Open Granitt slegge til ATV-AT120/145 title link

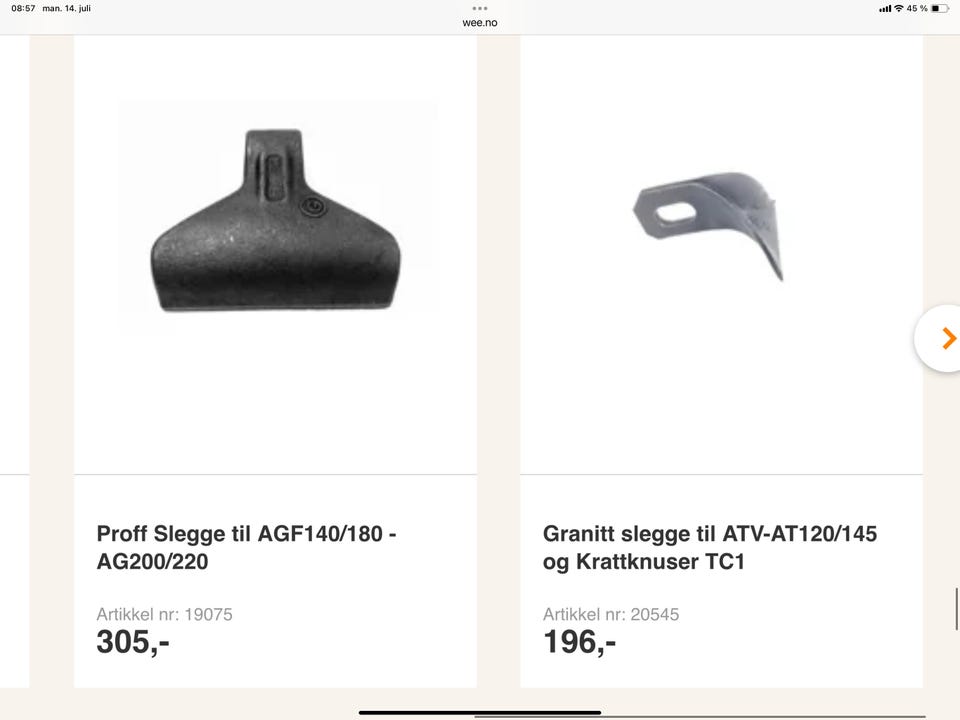pos(710,547)
